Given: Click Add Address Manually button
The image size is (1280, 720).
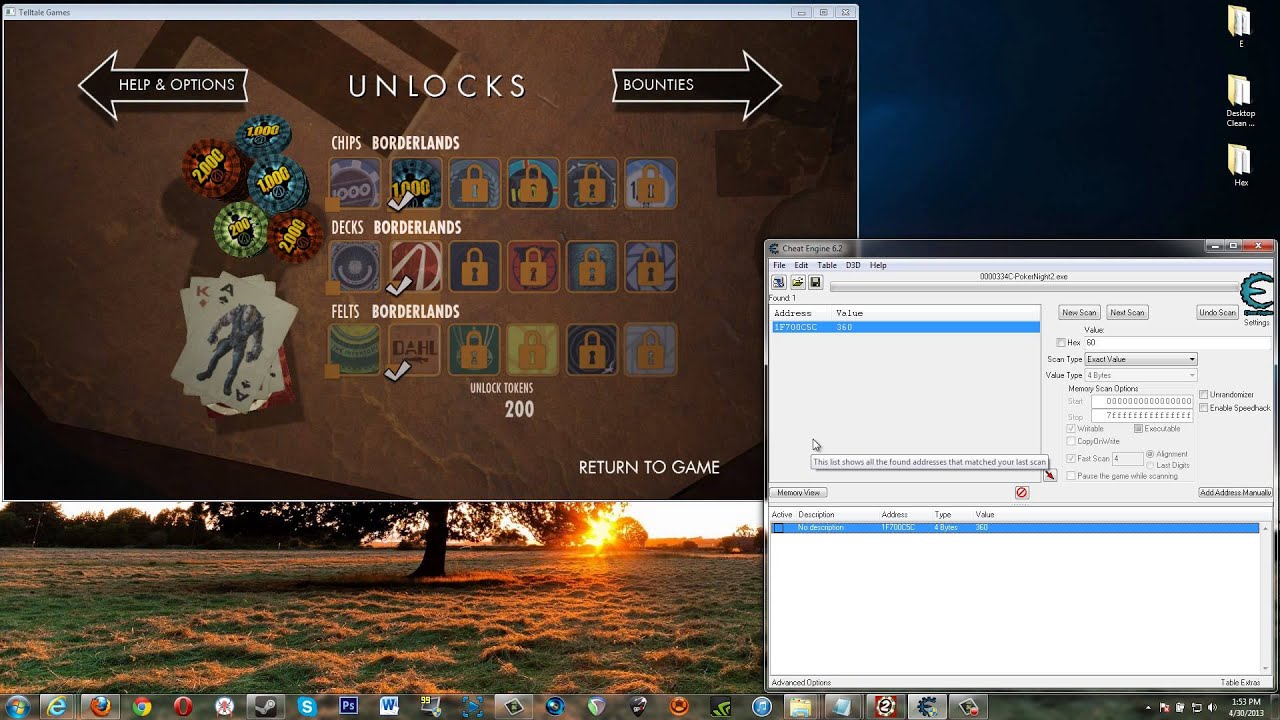Looking at the screenshot, I should pyautogui.click(x=1235, y=493).
